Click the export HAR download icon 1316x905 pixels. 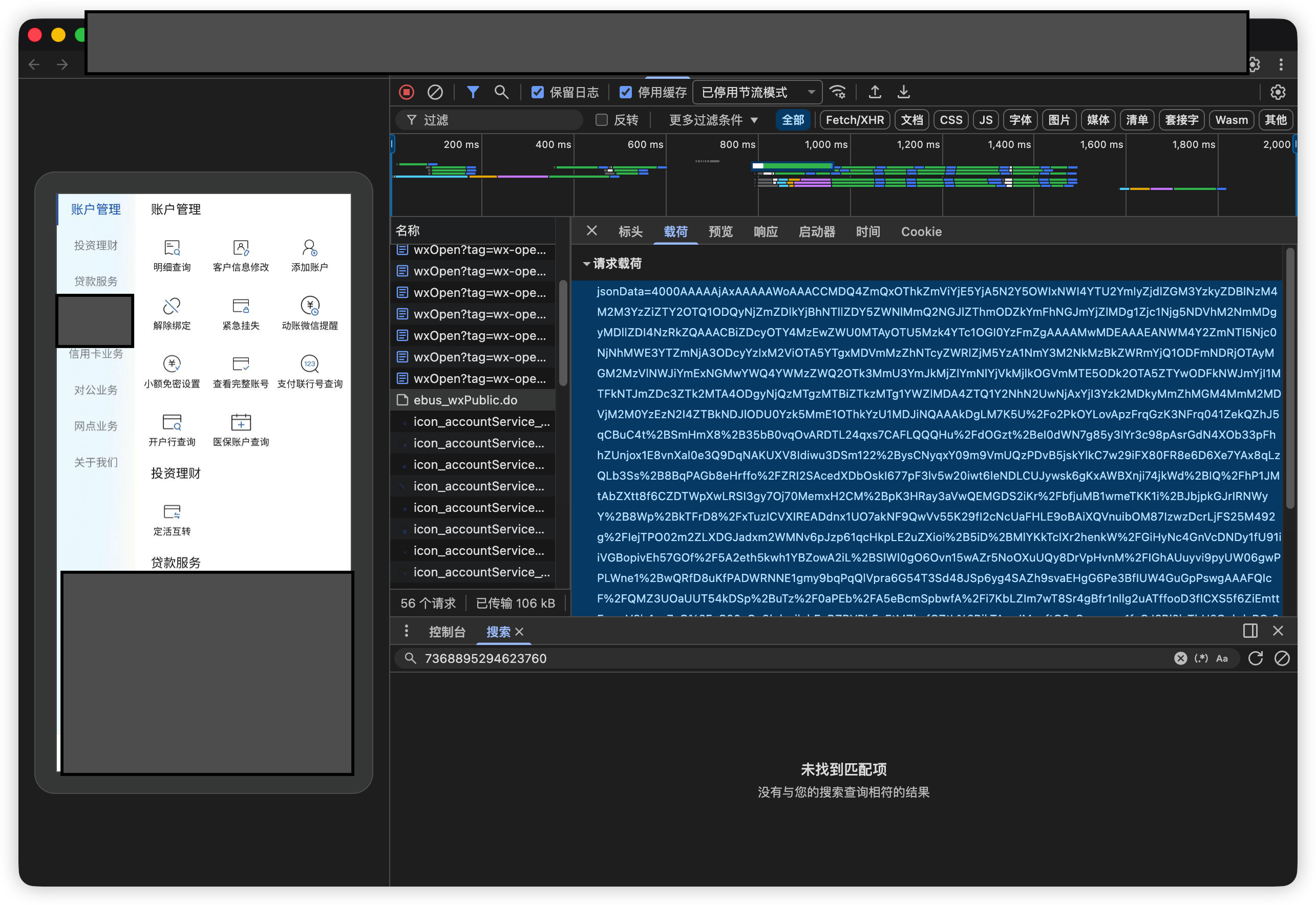coord(904,92)
